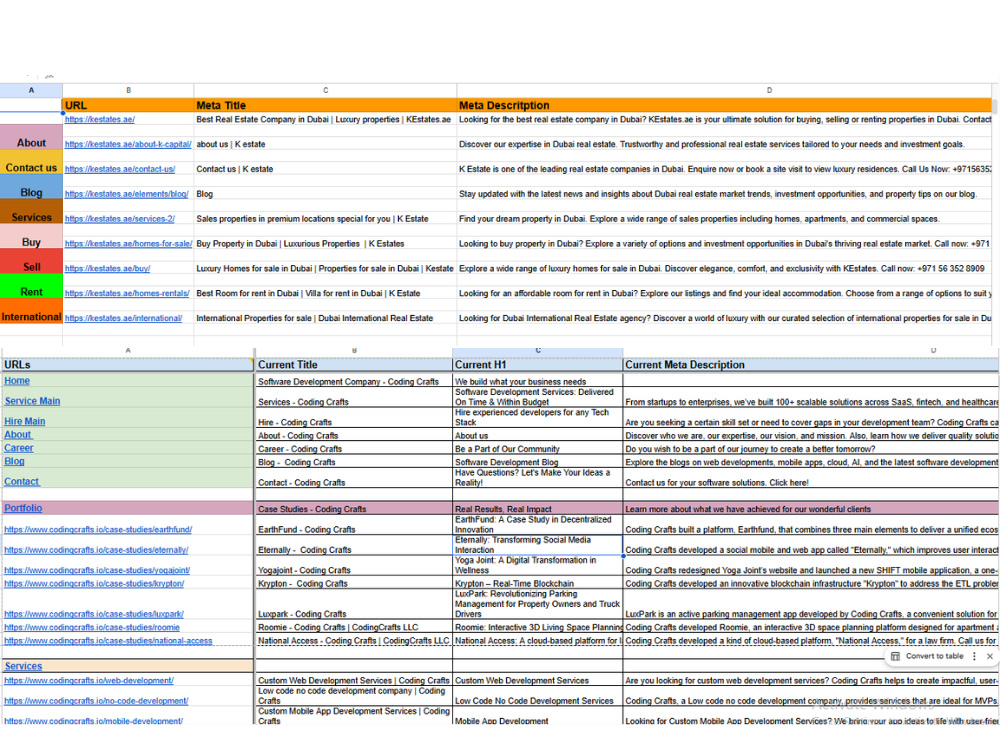
Task: Open the kestates elements/blog link
Action: [126, 194]
